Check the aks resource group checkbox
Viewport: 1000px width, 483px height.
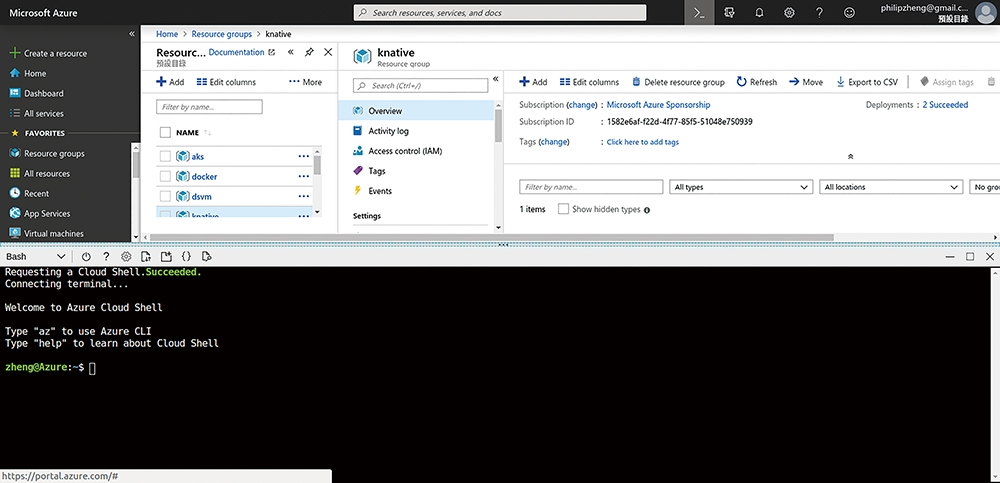coord(165,156)
